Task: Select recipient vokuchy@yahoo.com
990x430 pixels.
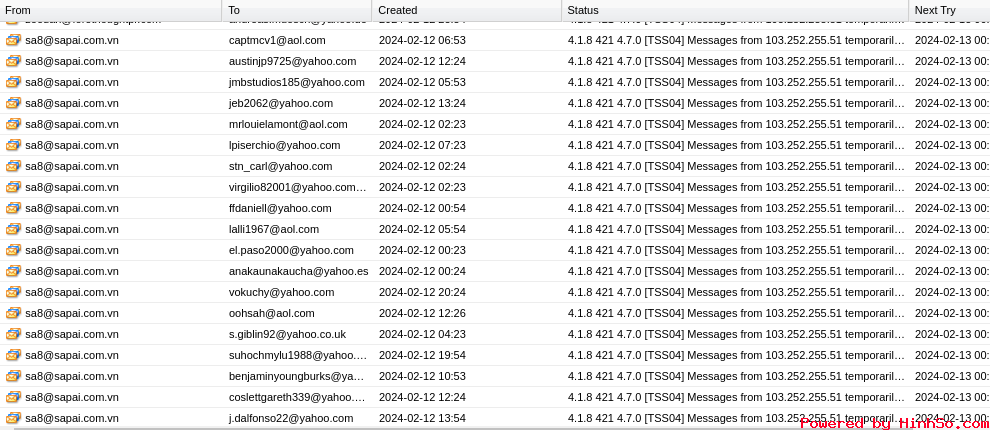Action: click(282, 292)
